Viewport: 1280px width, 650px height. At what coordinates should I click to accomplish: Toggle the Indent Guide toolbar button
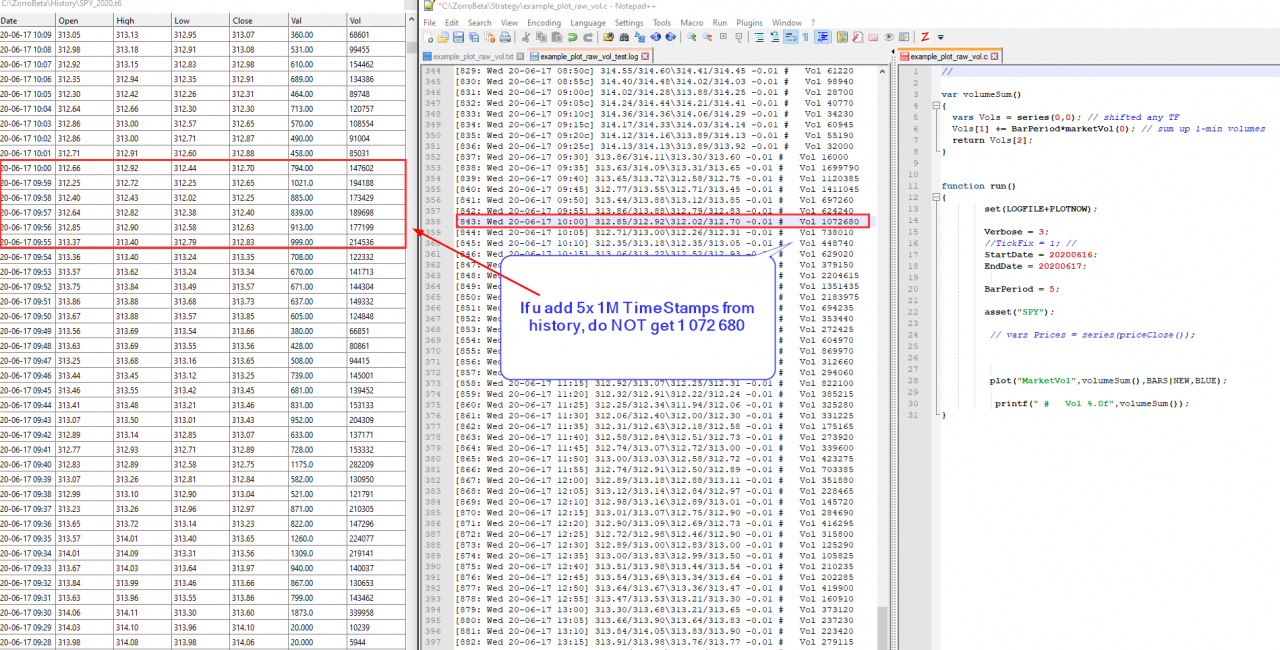pyautogui.click(x=823, y=37)
